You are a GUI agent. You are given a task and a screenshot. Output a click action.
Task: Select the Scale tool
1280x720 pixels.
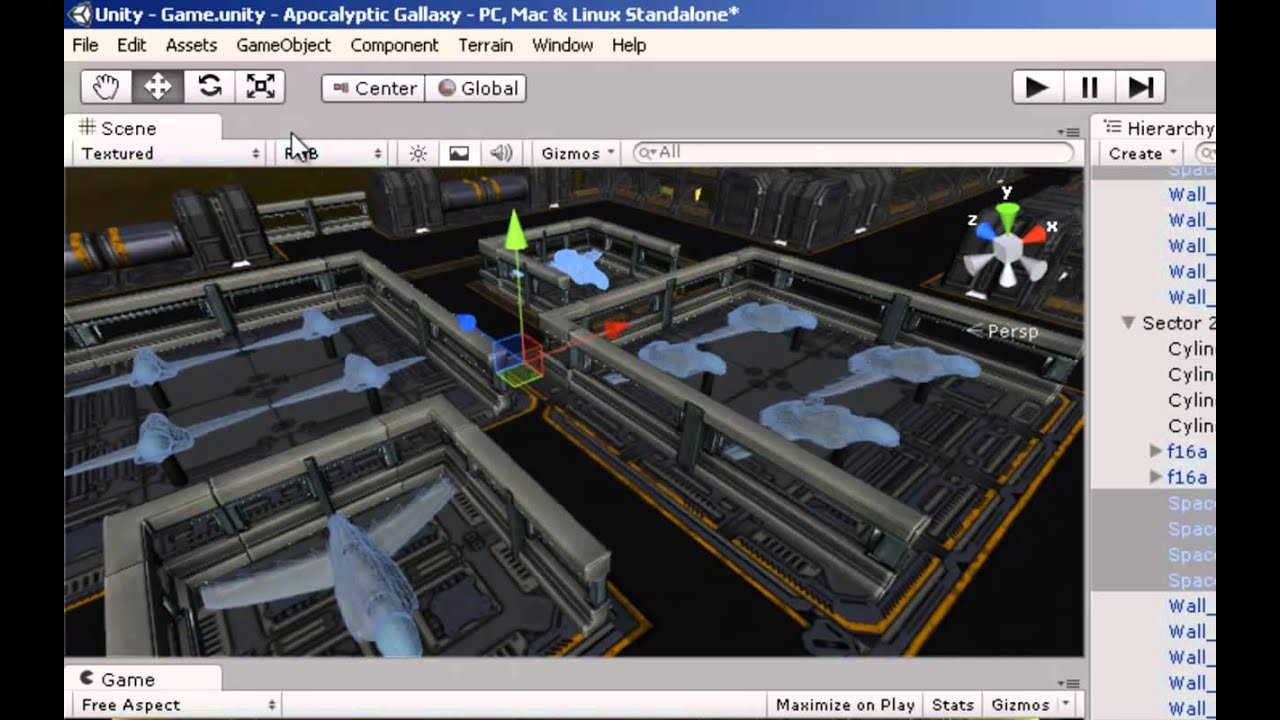260,87
